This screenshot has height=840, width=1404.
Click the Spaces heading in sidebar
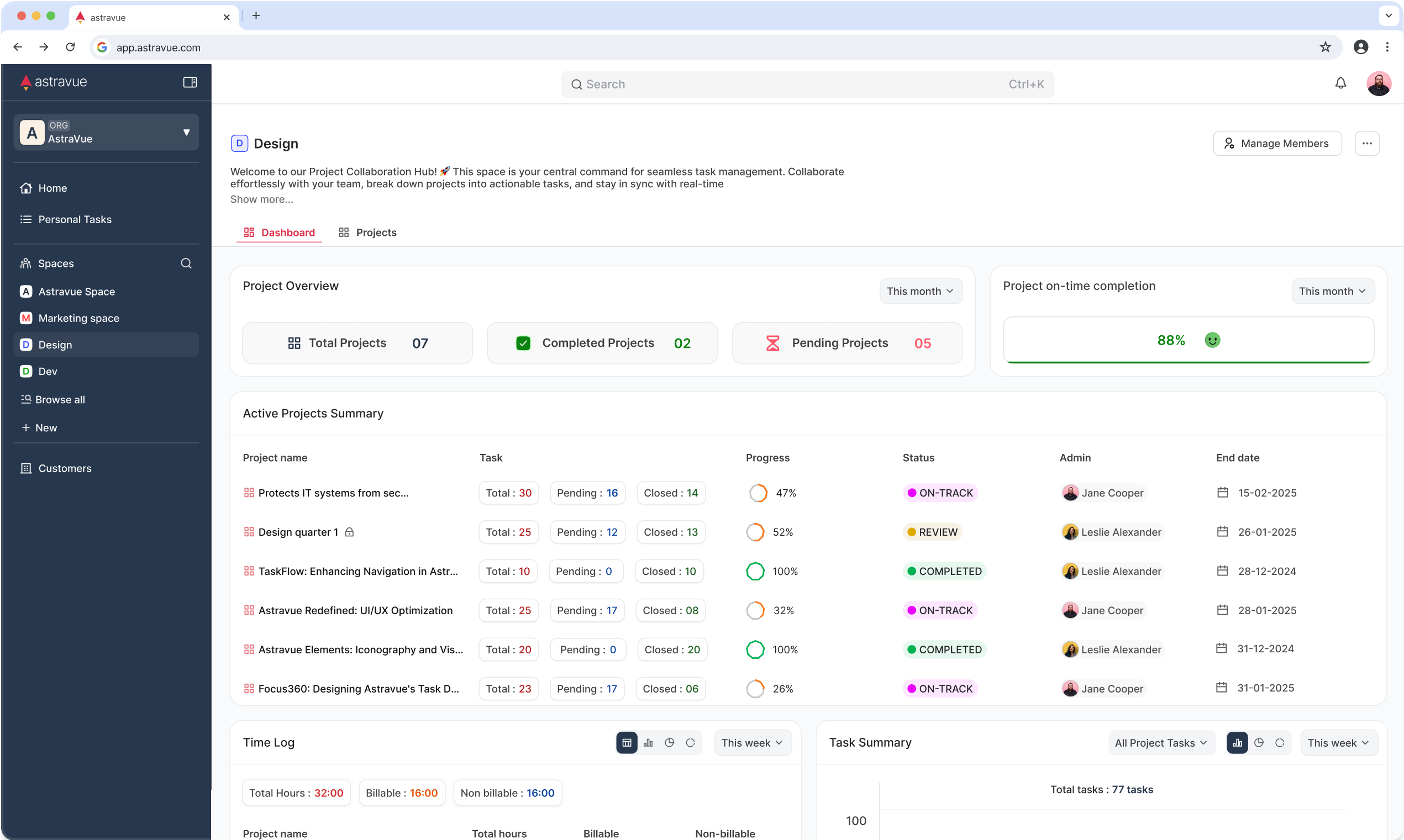click(x=55, y=263)
